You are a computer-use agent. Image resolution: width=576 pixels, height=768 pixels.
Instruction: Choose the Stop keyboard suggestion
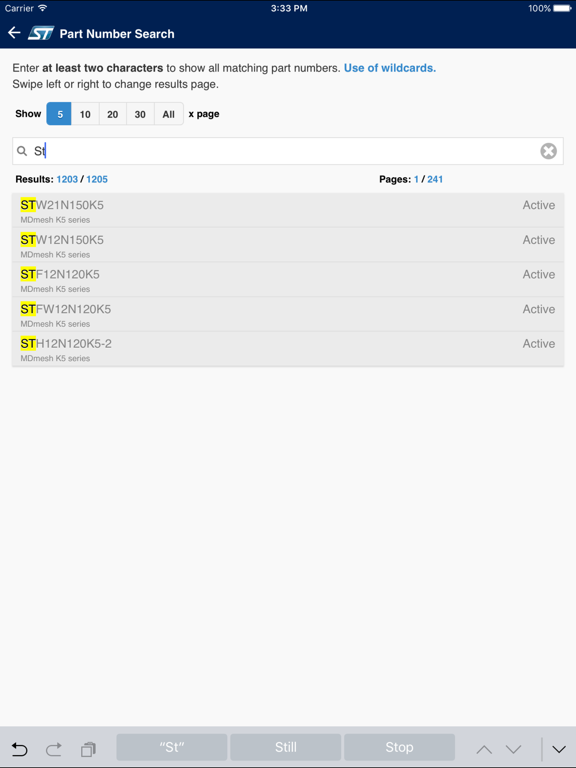click(399, 747)
